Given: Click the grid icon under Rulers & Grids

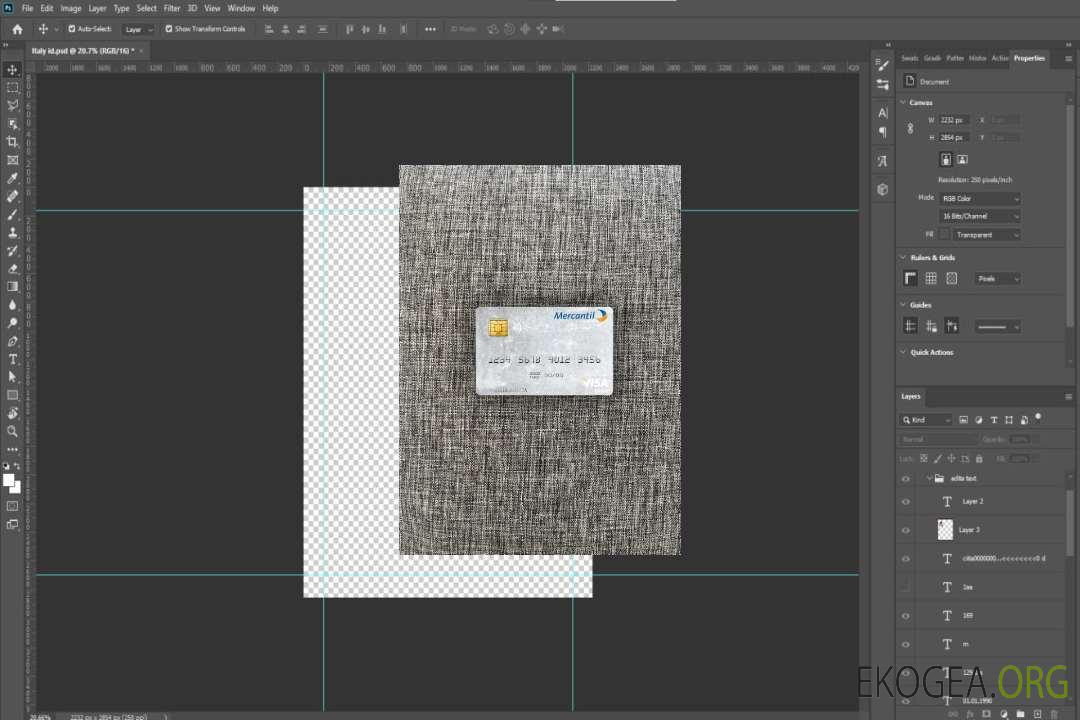Looking at the screenshot, I should pyautogui.click(x=930, y=279).
